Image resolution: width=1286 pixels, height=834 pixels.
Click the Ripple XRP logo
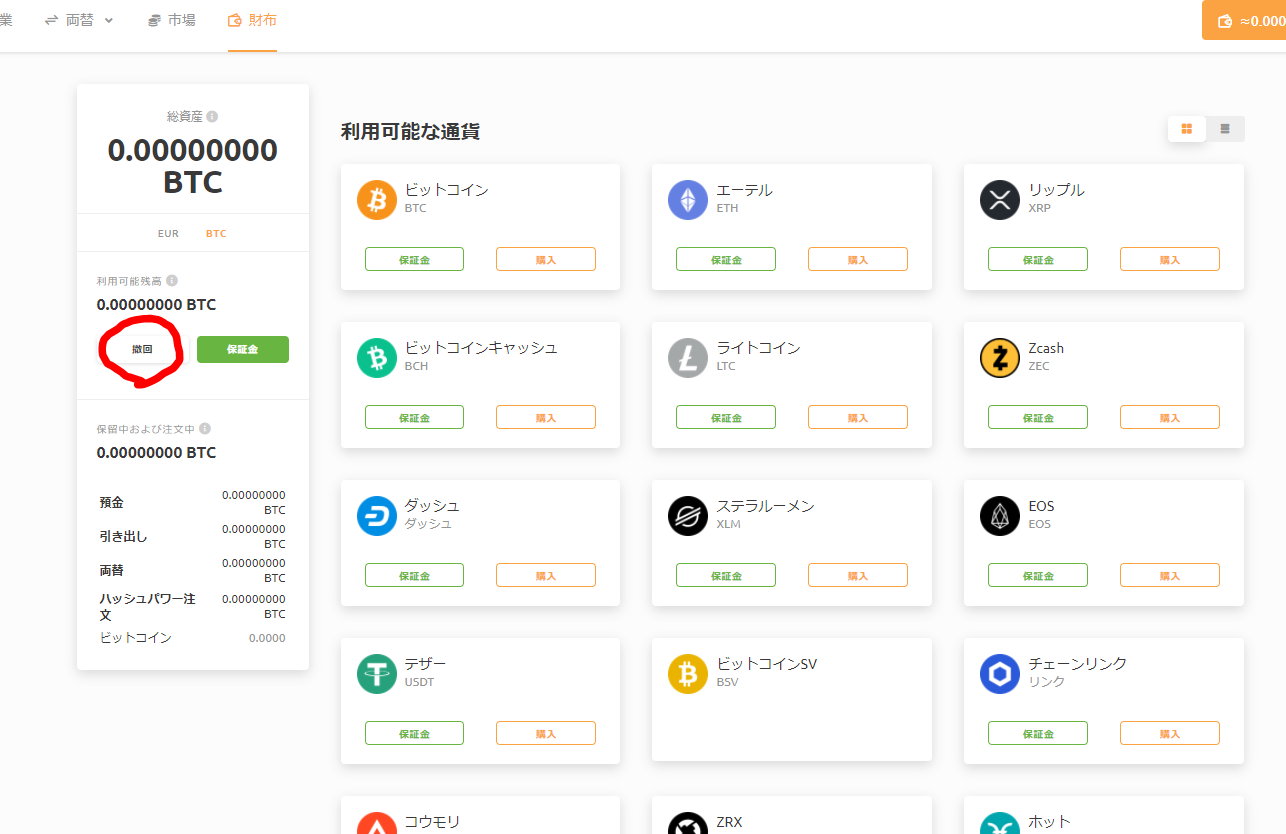click(x=1000, y=199)
